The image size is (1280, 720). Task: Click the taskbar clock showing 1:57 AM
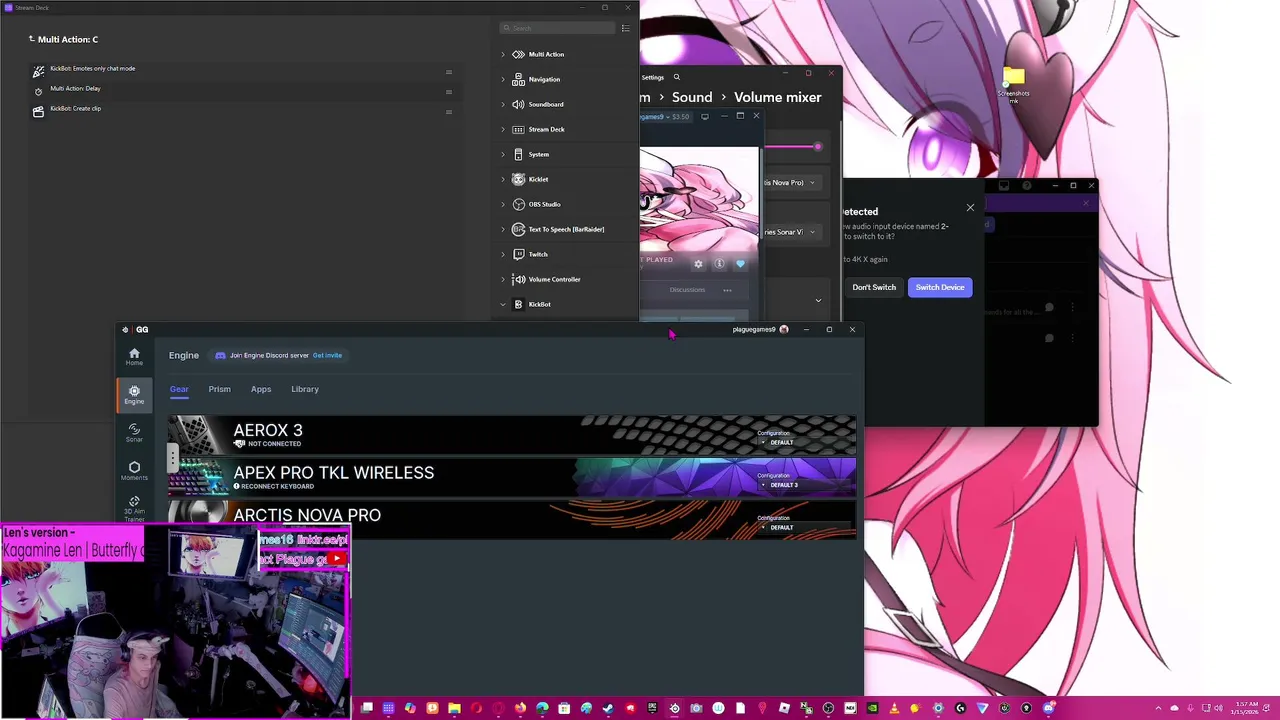click(x=1246, y=708)
